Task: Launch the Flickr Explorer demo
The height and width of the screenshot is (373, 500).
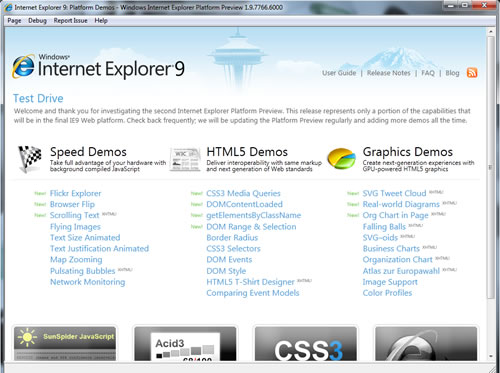Action: pyautogui.click(x=75, y=193)
